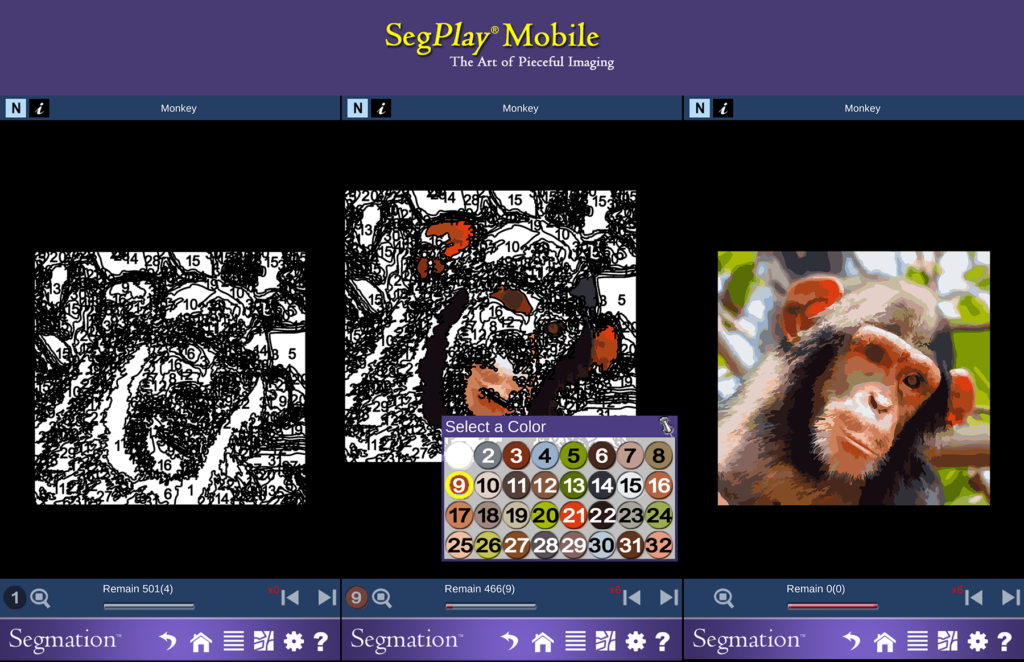Viewport: 1024px width, 662px height.
Task: Click the help question mark in middle panel
Action: [662, 642]
